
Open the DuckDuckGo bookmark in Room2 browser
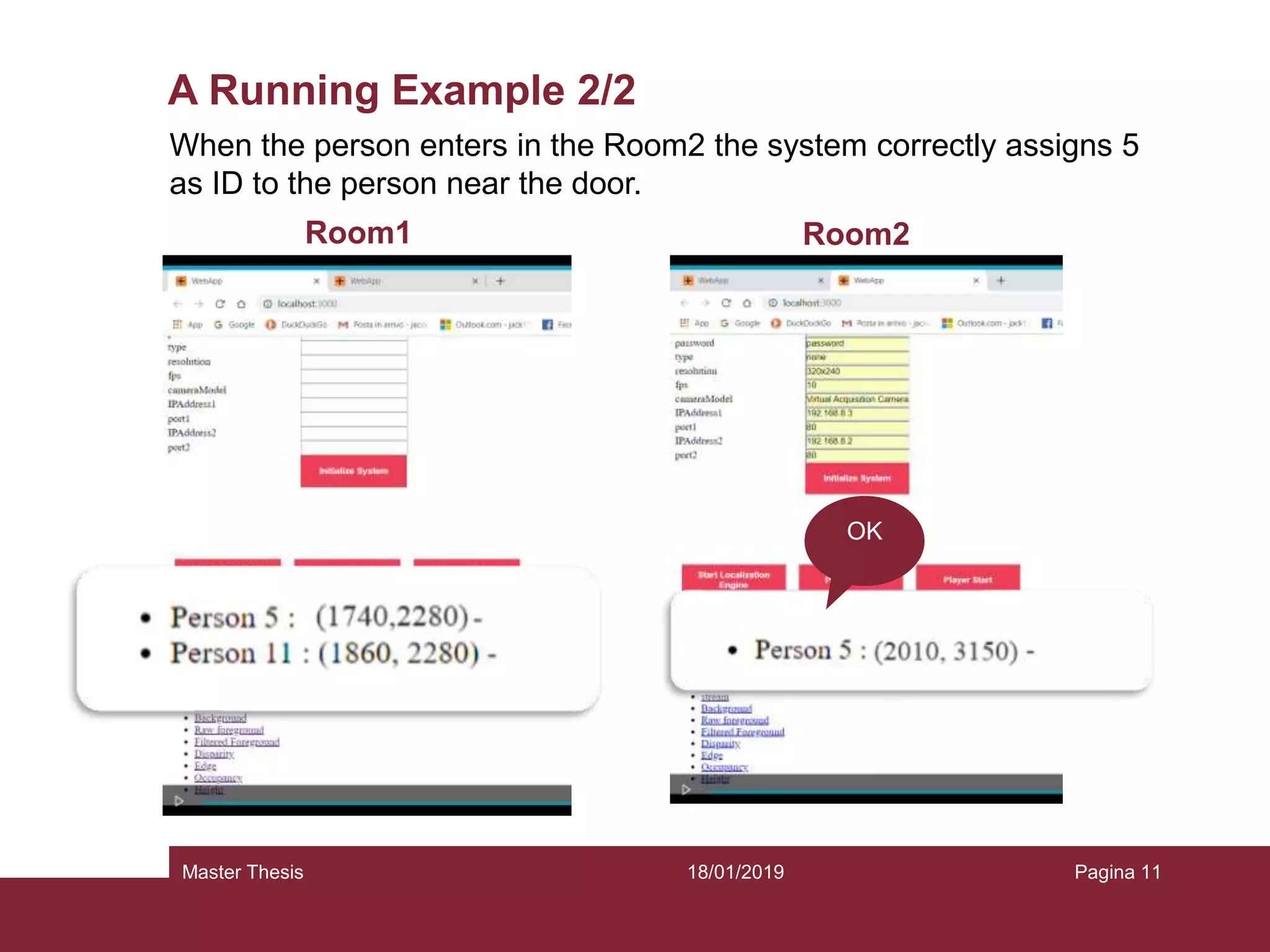pyautogui.click(x=801, y=323)
